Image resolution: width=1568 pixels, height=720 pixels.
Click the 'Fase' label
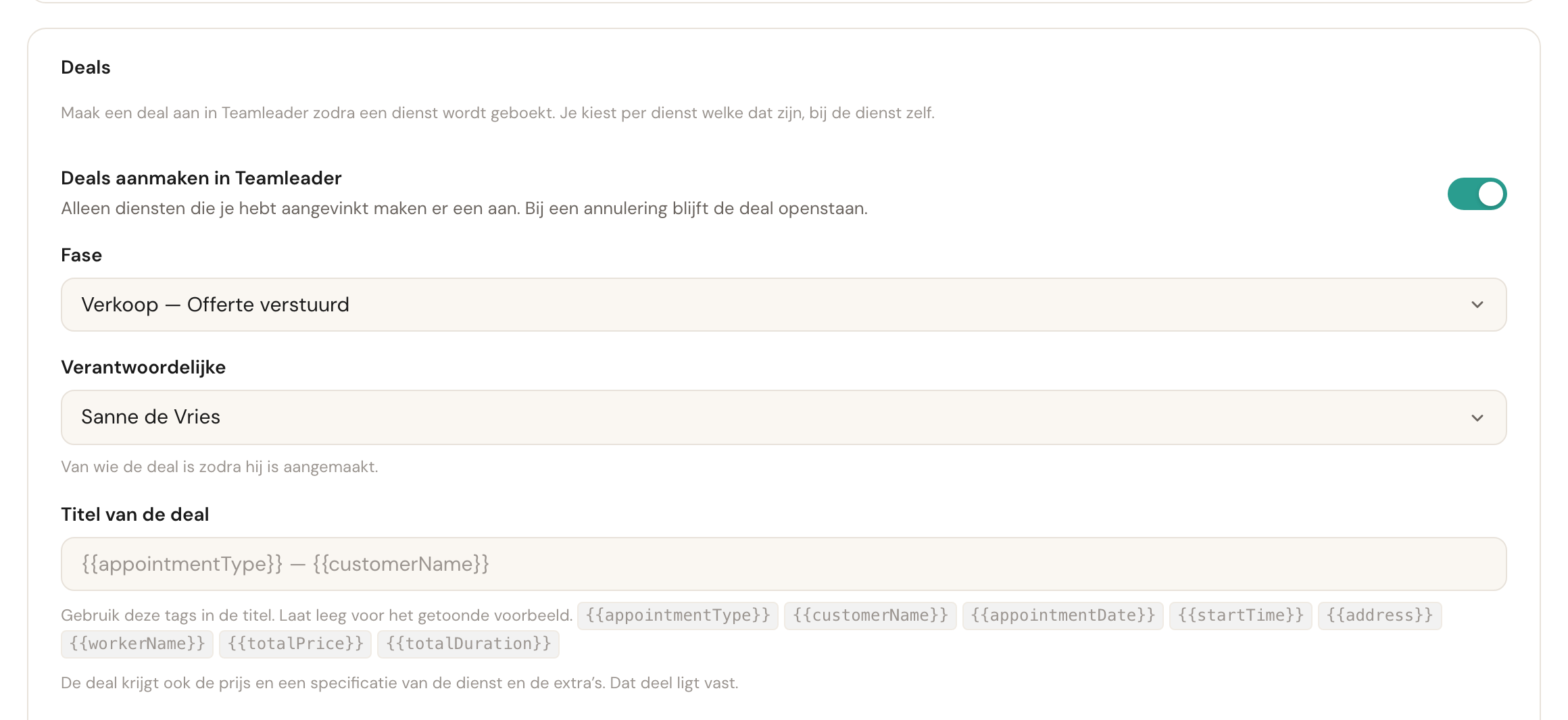(x=82, y=255)
